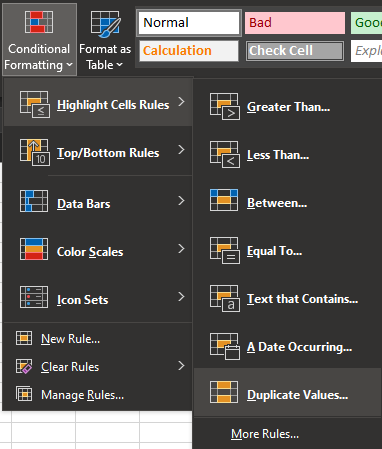Click the Greater Than rule icon
The image size is (382, 449).
[225, 107]
